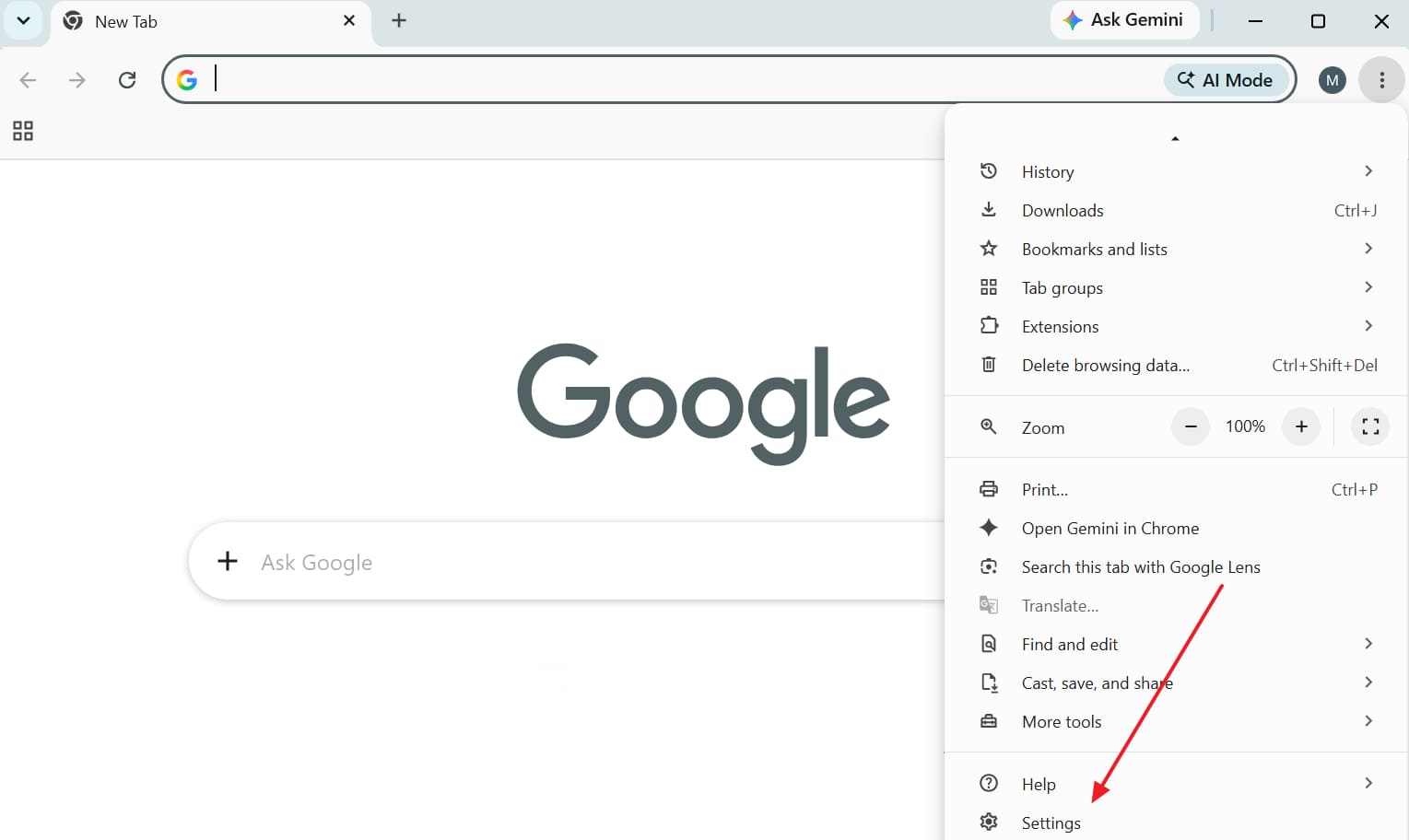Click the Help question mark icon
The width and height of the screenshot is (1409, 840).
pos(989,783)
